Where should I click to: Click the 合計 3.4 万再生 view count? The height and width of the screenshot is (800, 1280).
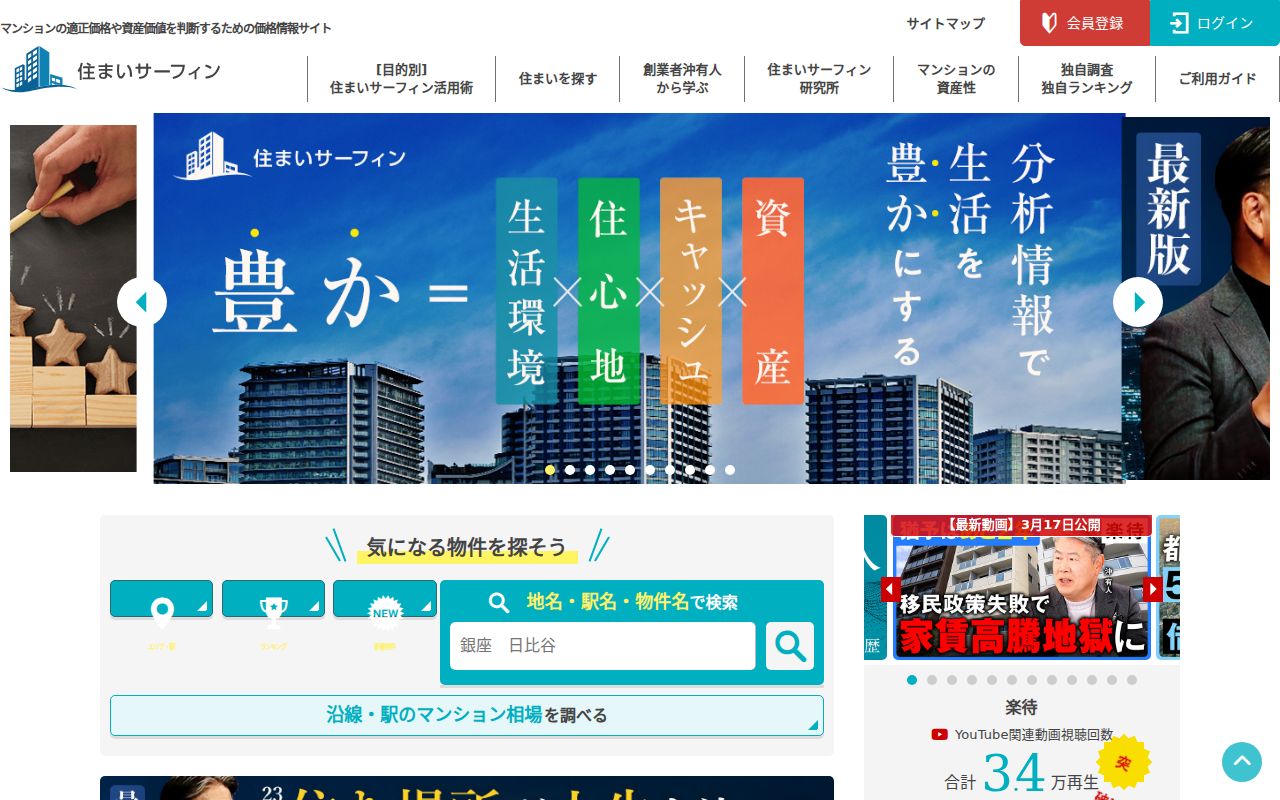[x=1021, y=773]
